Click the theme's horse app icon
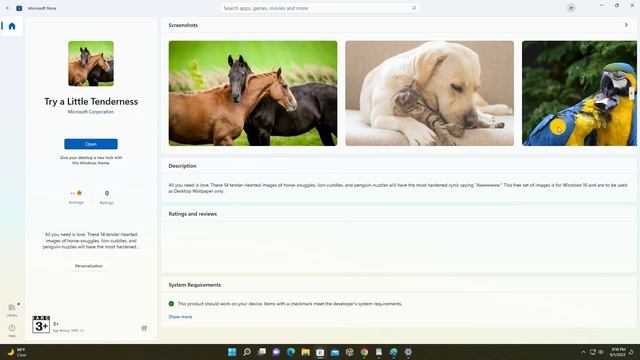640x360 pixels. pyautogui.click(x=91, y=63)
